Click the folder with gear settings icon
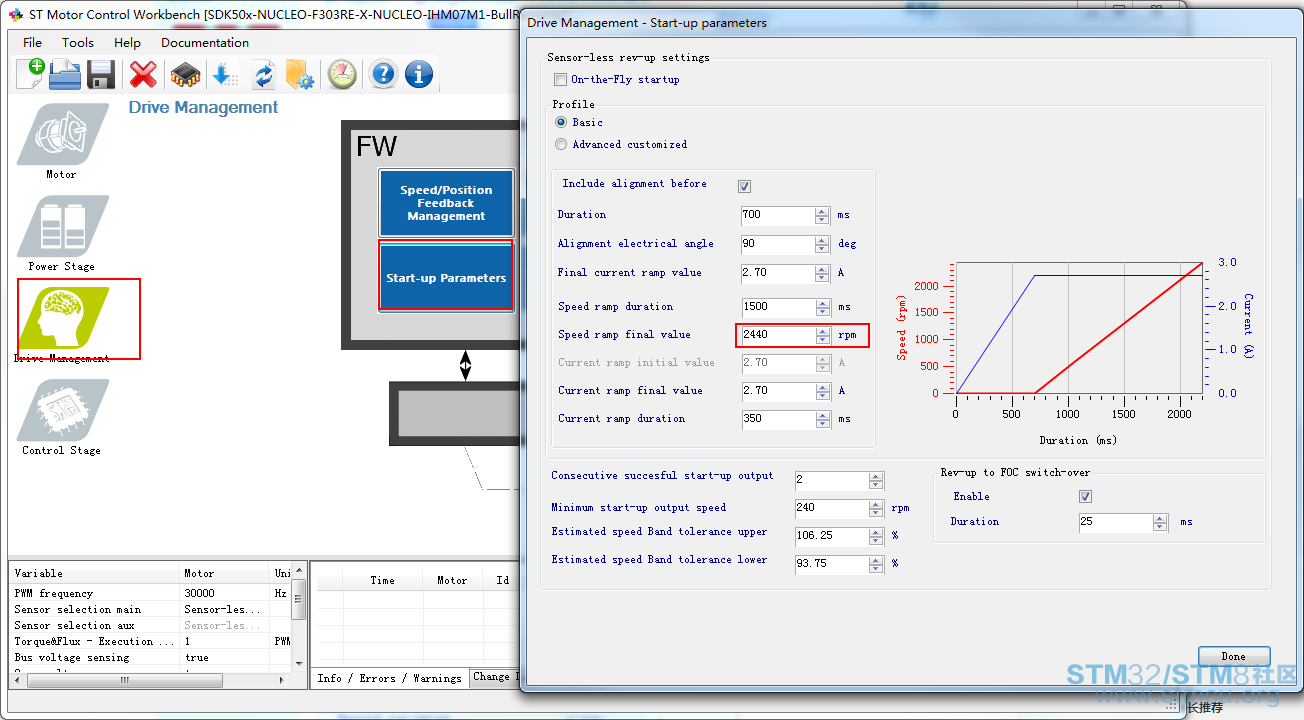The height and width of the screenshot is (720, 1304). 299,74
